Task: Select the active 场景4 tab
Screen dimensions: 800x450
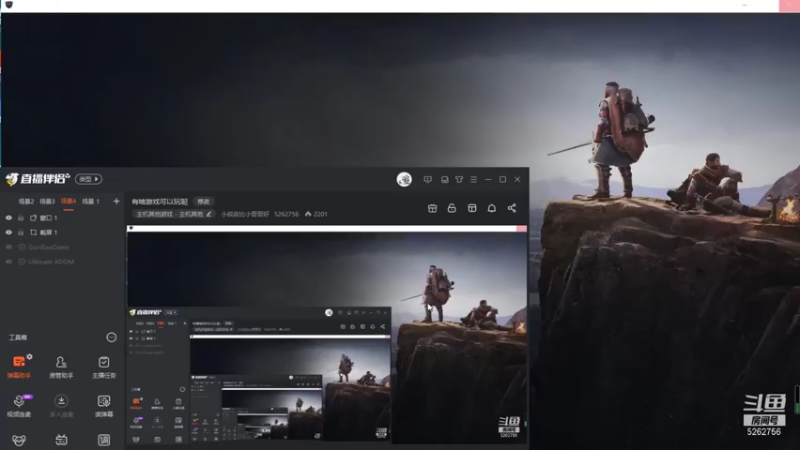Action: [68, 202]
